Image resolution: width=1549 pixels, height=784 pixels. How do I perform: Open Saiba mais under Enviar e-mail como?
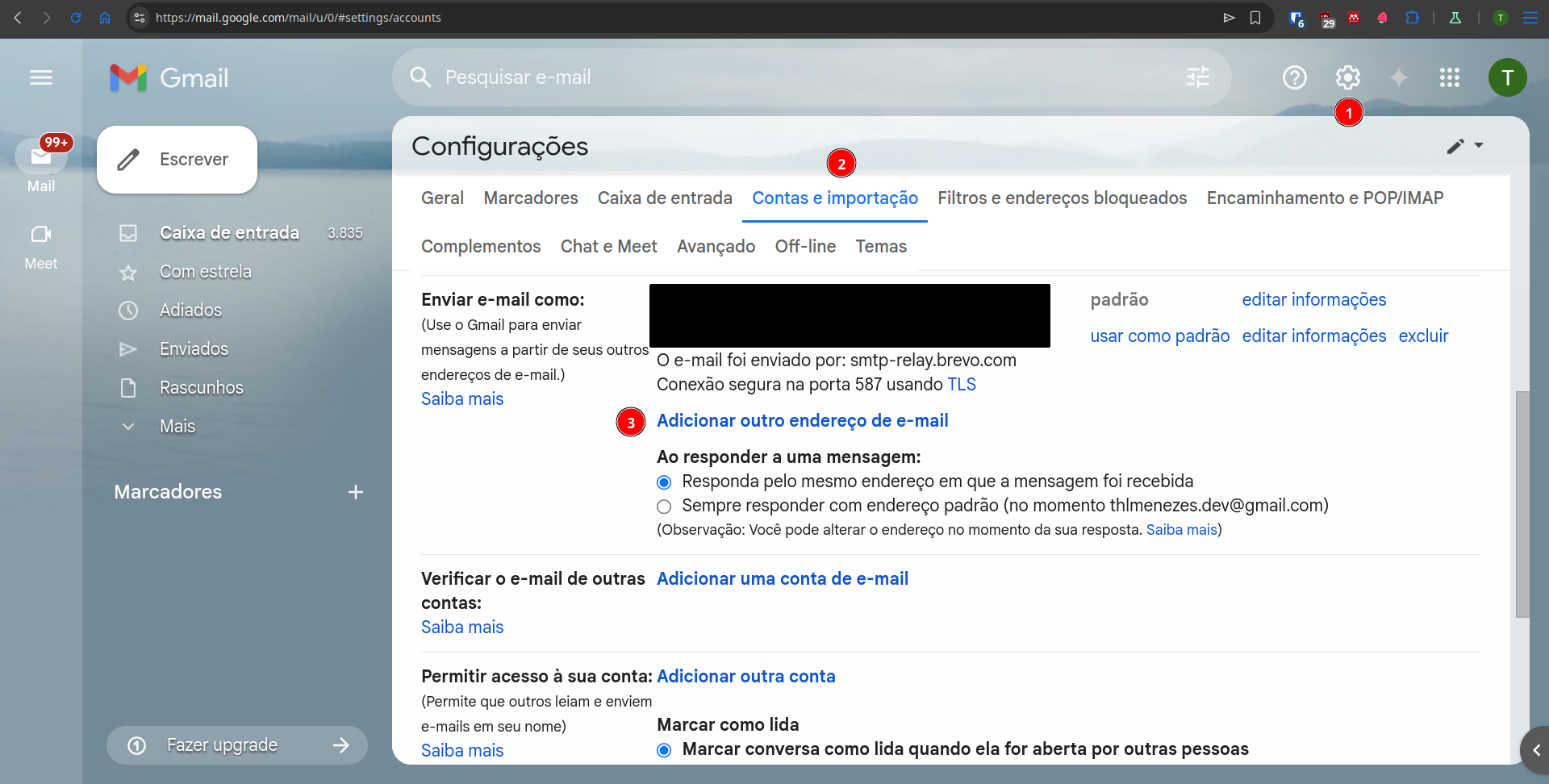click(462, 399)
